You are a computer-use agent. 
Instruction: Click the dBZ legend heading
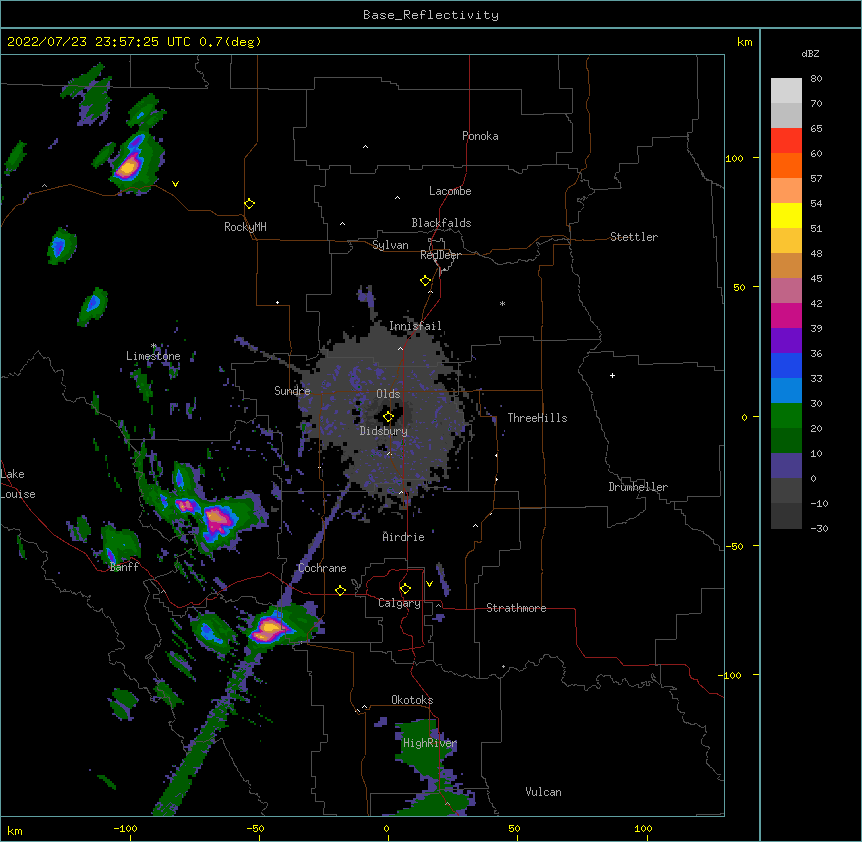pyautogui.click(x=810, y=54)
